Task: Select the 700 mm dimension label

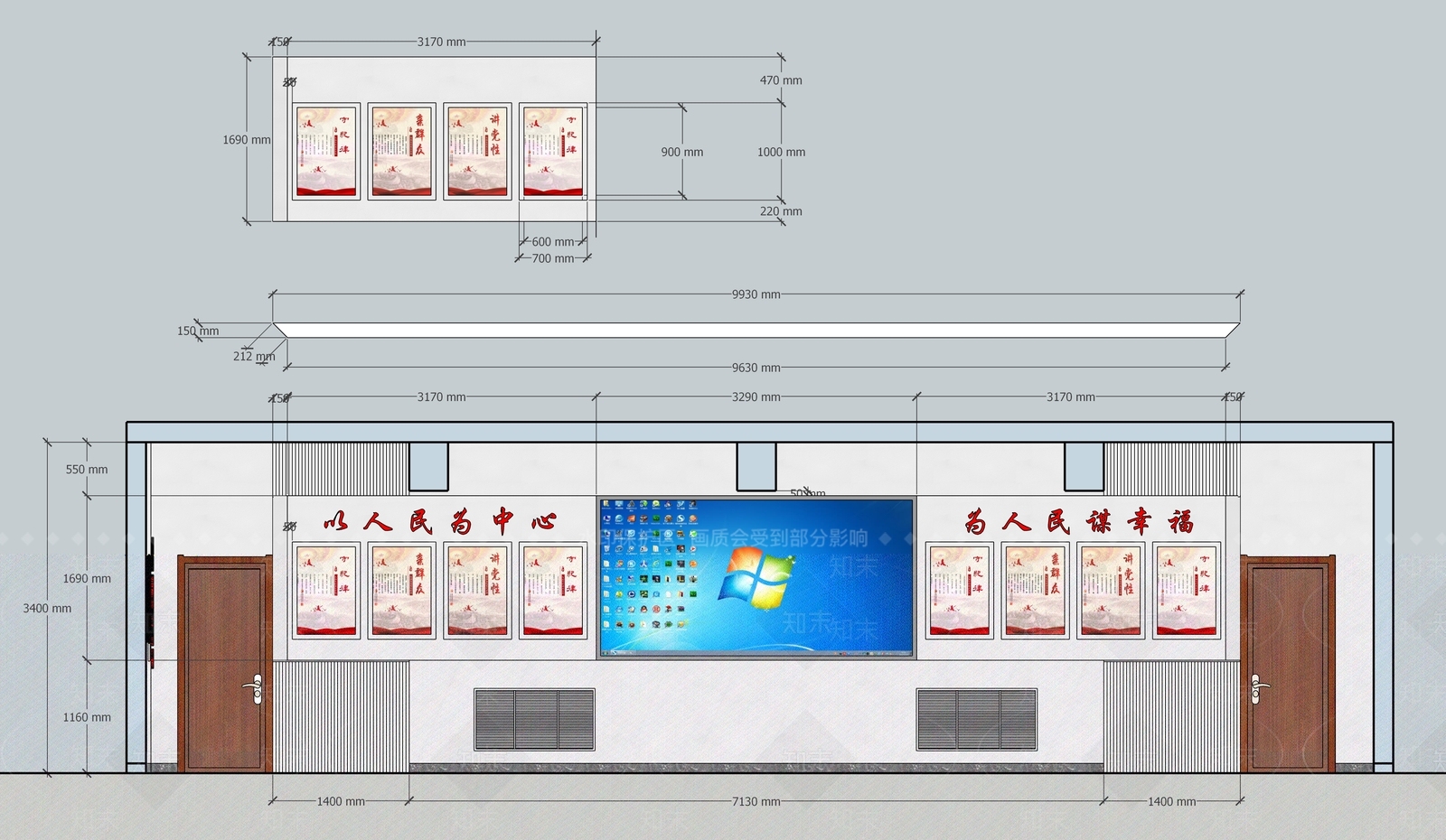Action: 553,258
